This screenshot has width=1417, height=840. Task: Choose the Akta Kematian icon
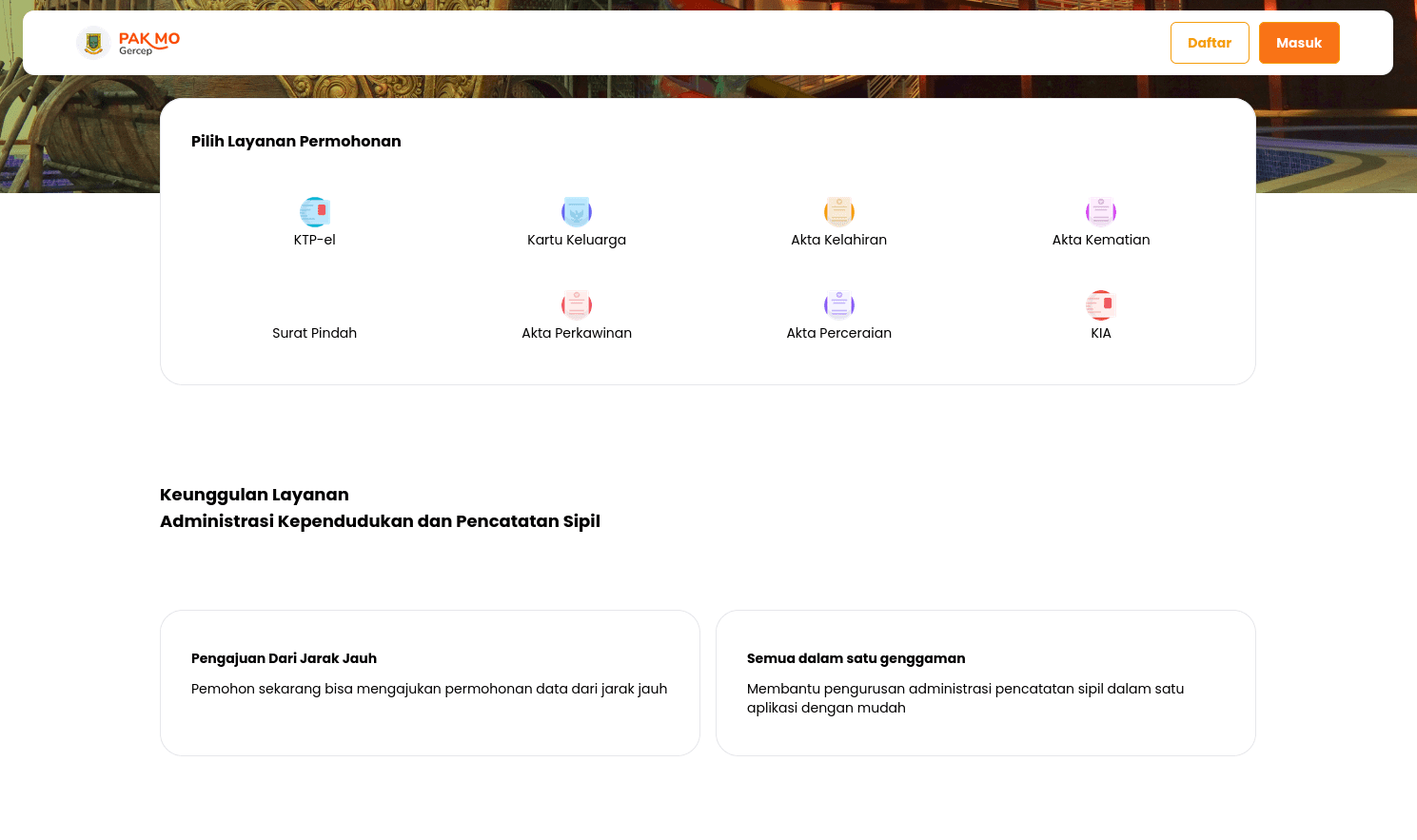1101,211
